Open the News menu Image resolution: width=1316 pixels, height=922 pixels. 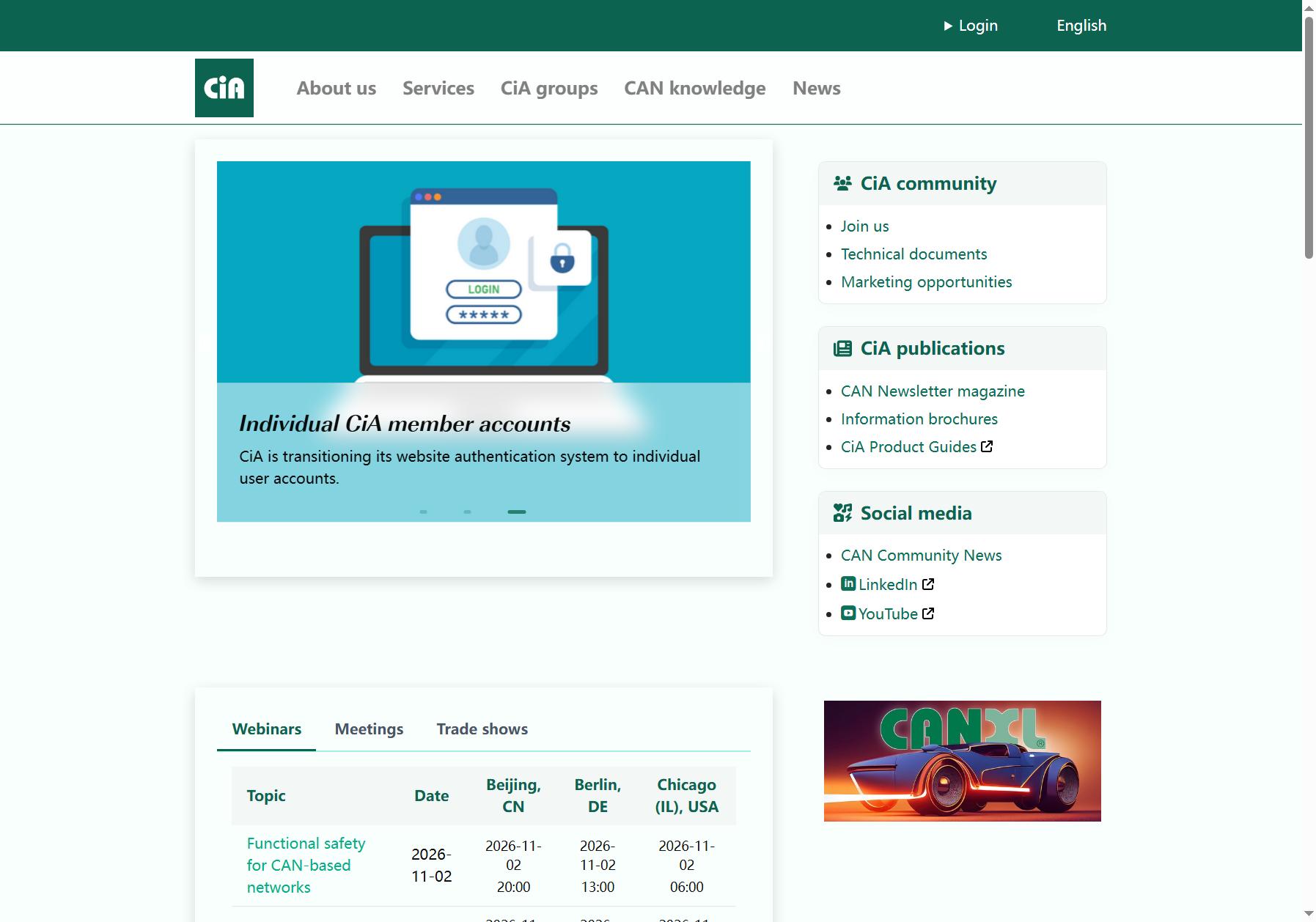(817, 88)
